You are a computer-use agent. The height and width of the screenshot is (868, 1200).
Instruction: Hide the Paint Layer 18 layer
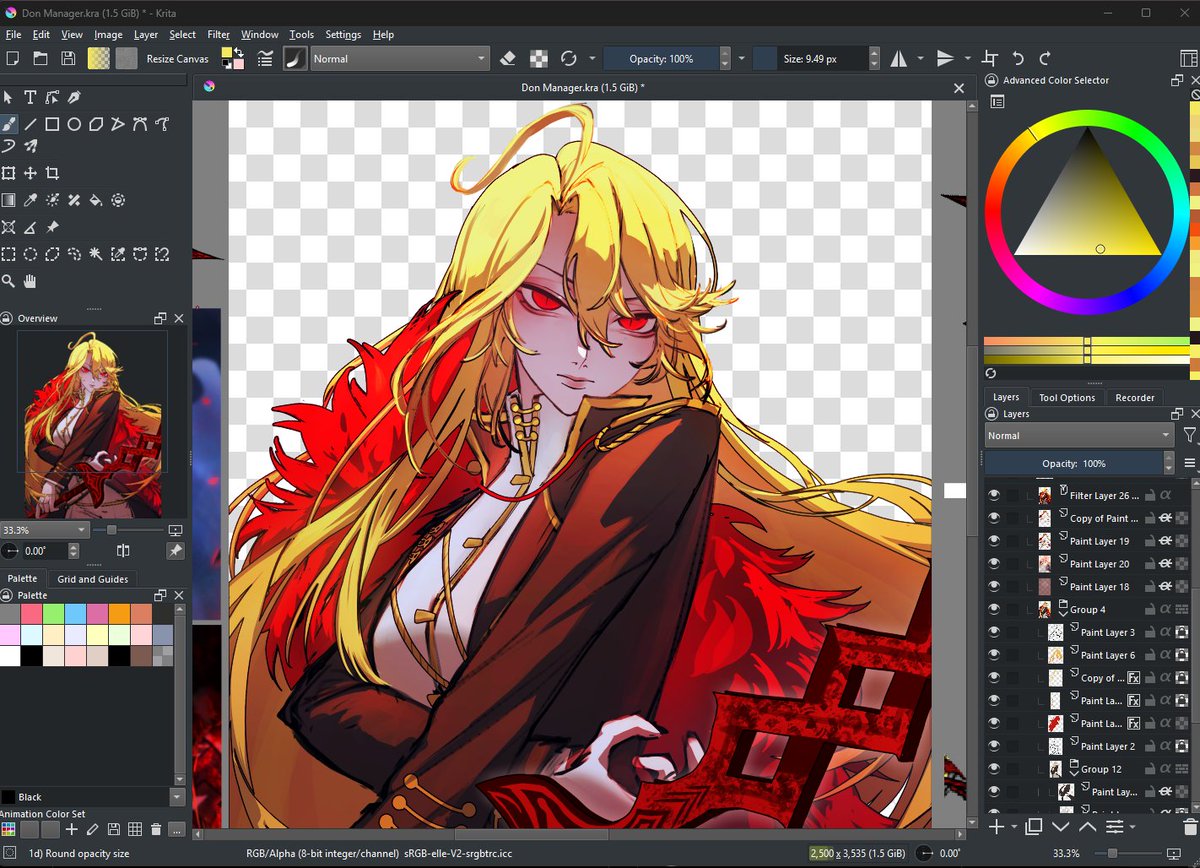click(994, 587)
